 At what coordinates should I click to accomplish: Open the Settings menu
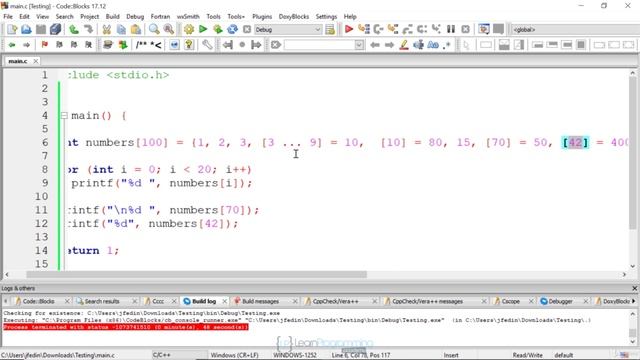[x=327, y=17]
